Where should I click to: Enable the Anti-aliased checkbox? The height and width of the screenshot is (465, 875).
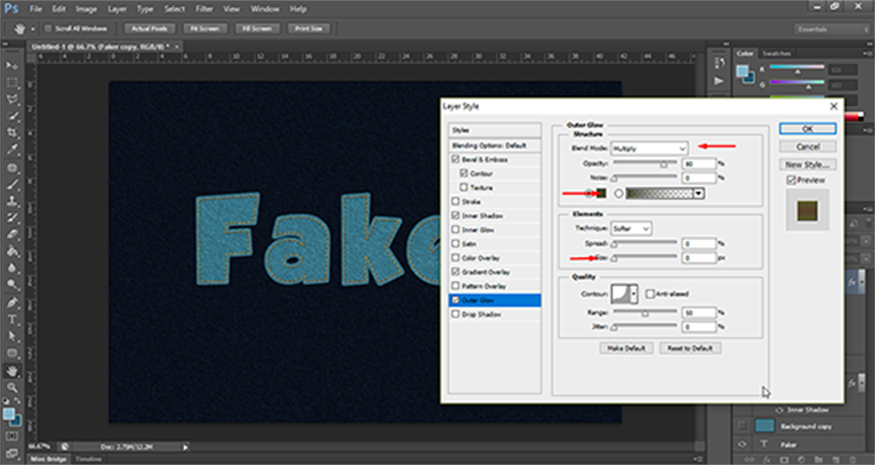(x=648, y=293)
